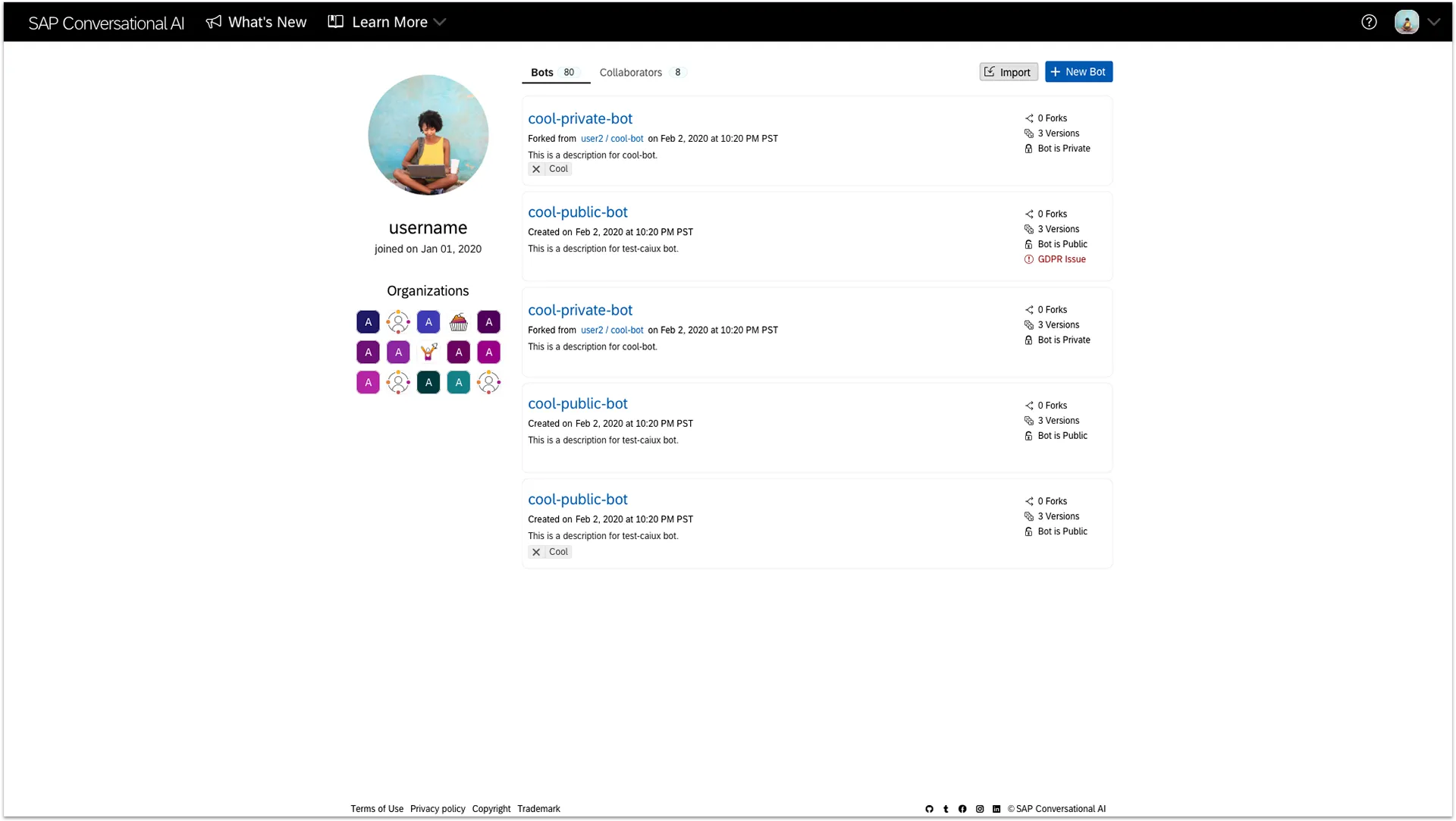Viewport: 1456px width, 821px height.
Task: Open the indigo blue A organization tile
Action: point(428,321)
